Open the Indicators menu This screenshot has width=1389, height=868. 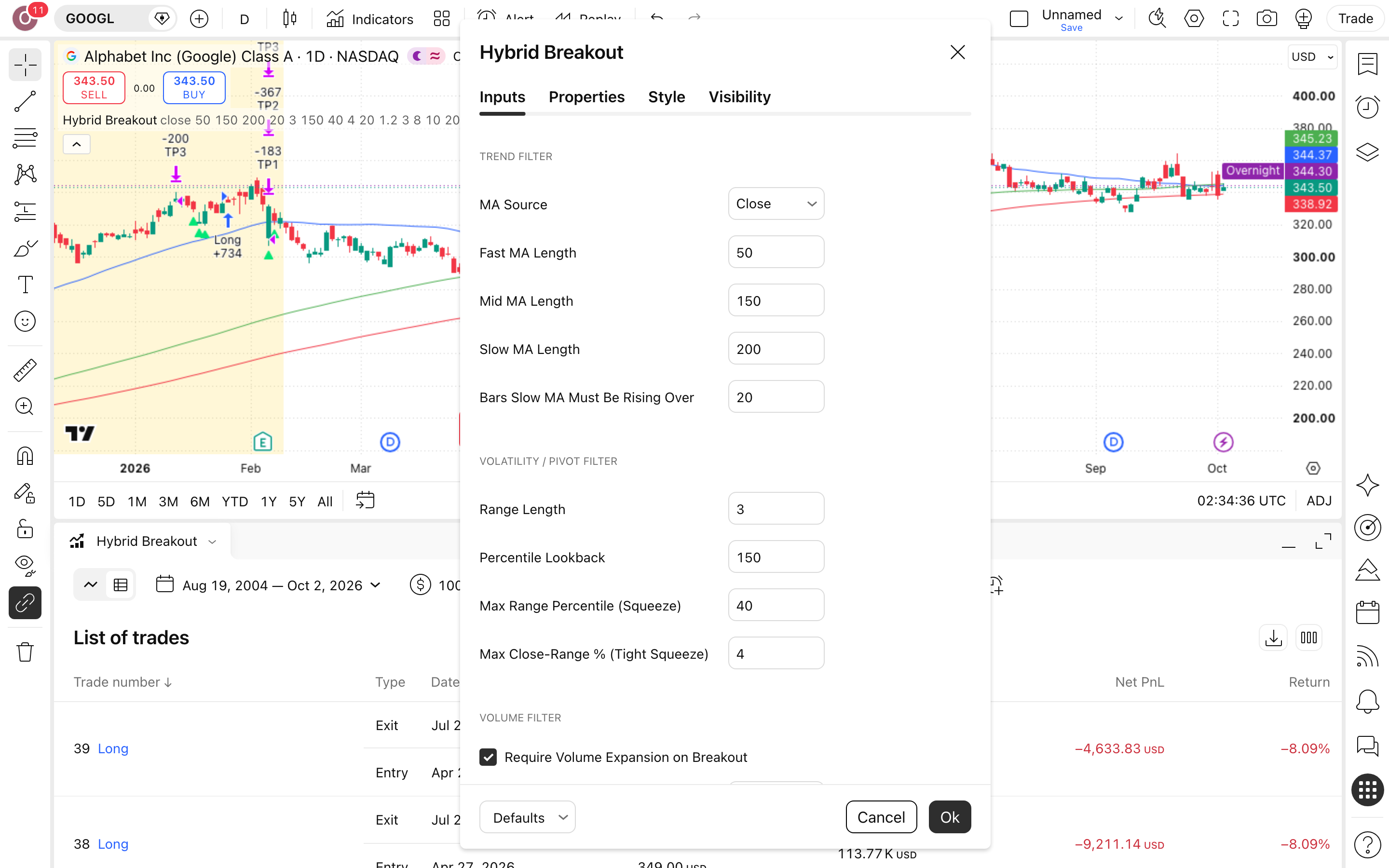click(369, 19)
